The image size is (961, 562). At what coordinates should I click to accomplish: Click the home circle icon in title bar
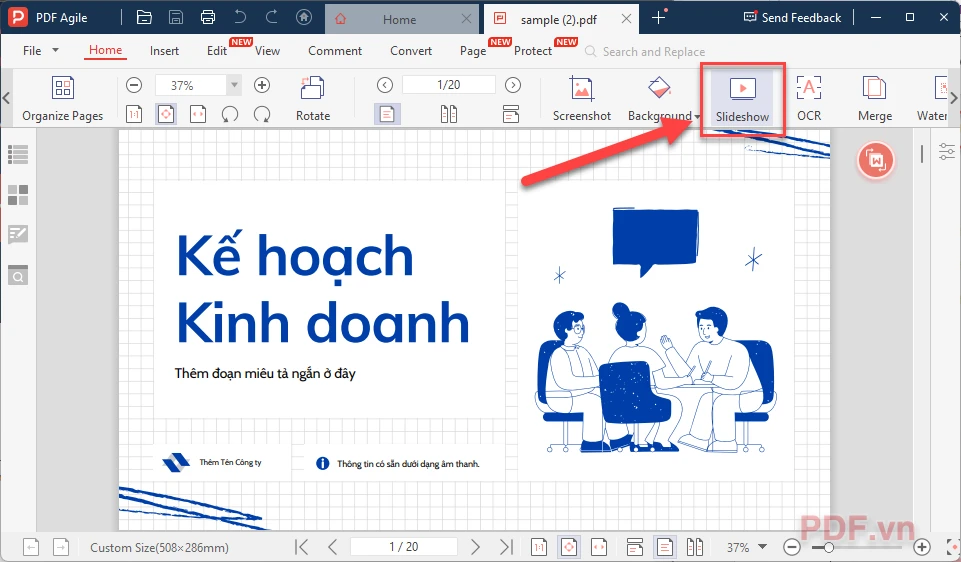pos(304,17)
